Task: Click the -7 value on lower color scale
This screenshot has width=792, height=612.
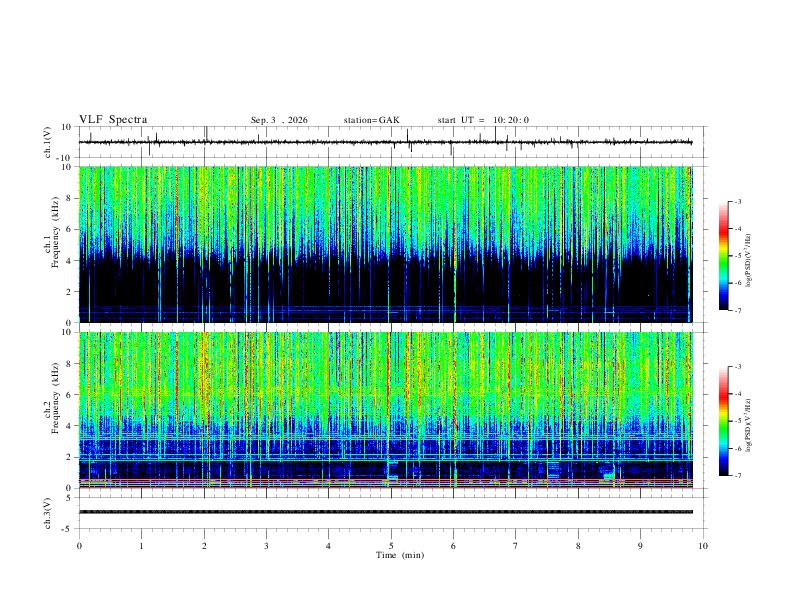Action: click(738, 476)
